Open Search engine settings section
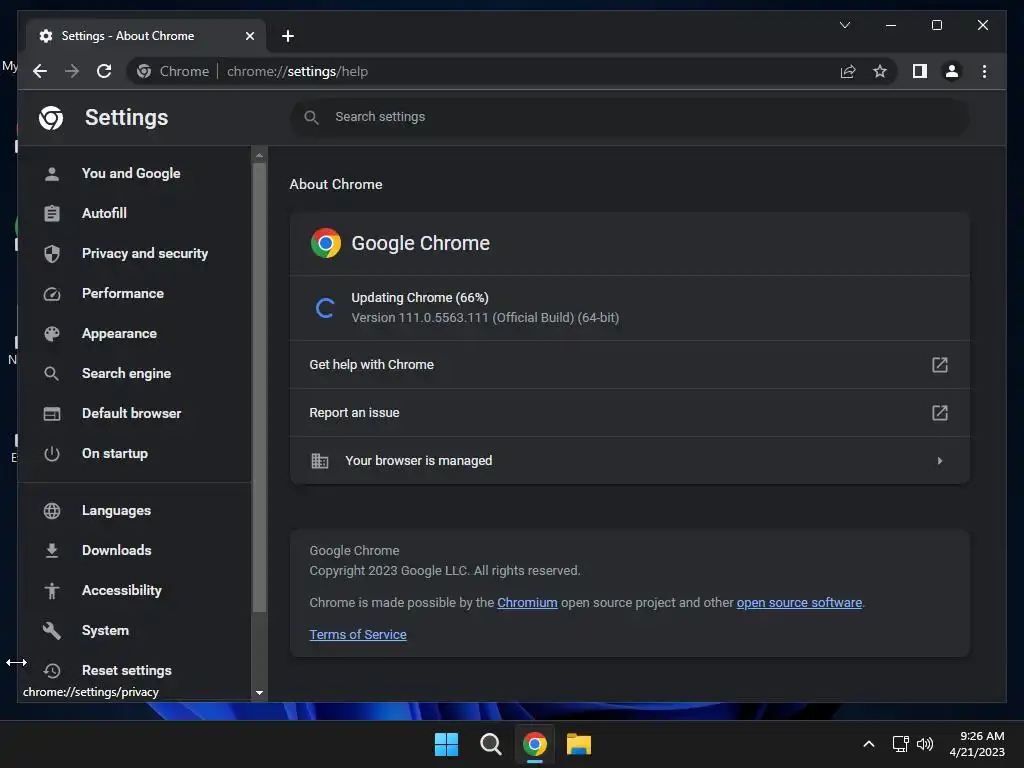Image resolution: width=1024 pixels, height=768 pixels. 127,374
